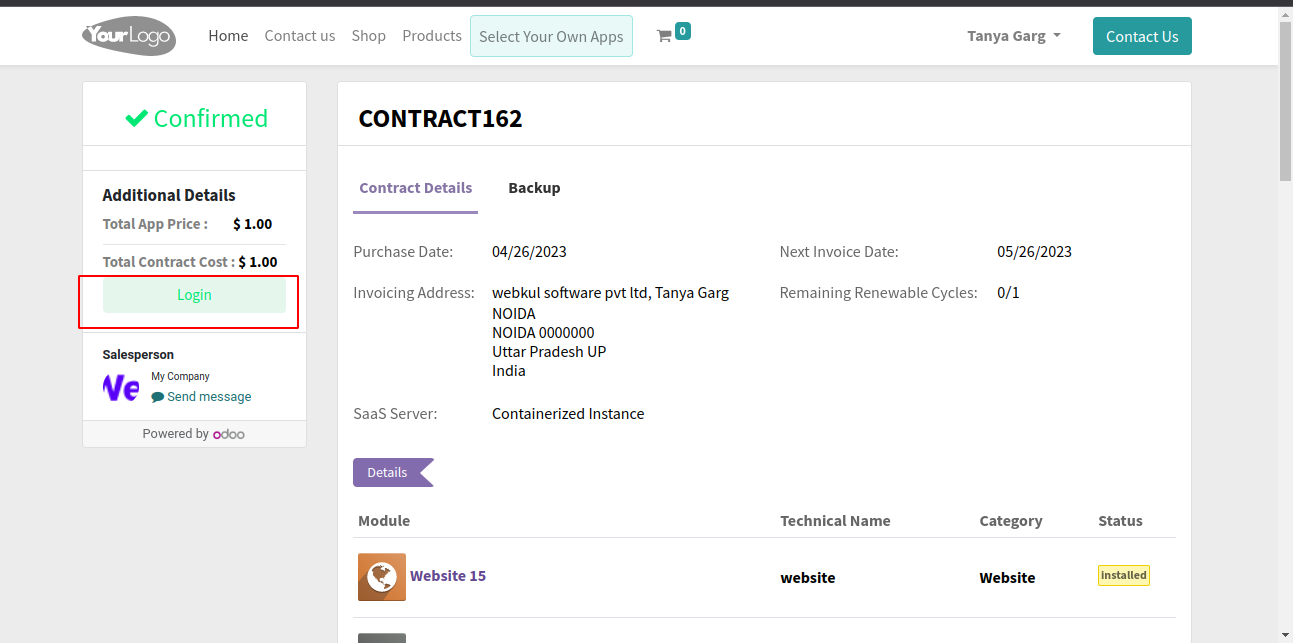Click the salesperson company avatar image
This screenshot has width=1293, height=643.
(x=121, y=387)
